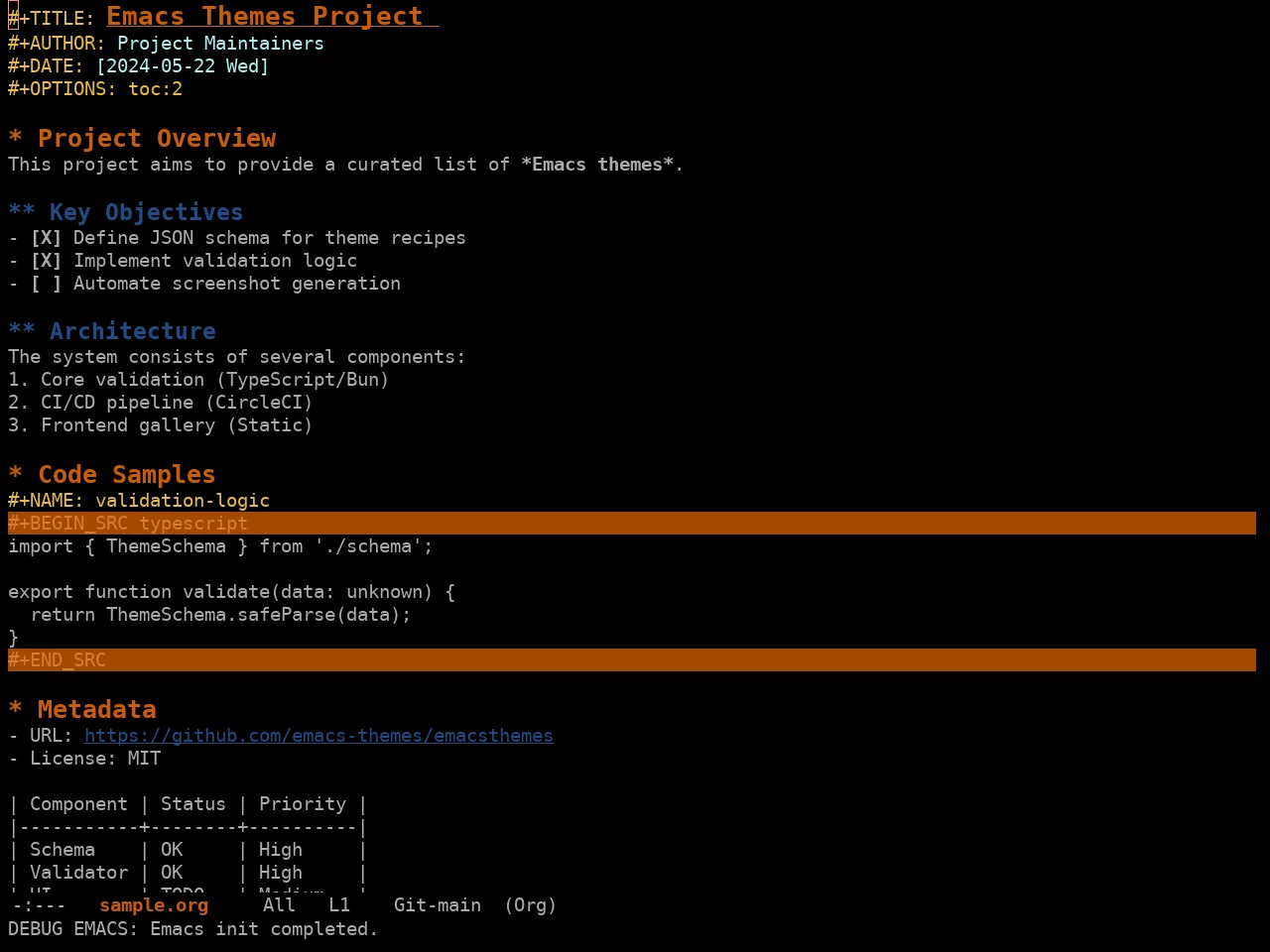The width and height of the screenshot is (1270, 952).
Task: Click the L1 line number indicator
Action: (339, 905)
